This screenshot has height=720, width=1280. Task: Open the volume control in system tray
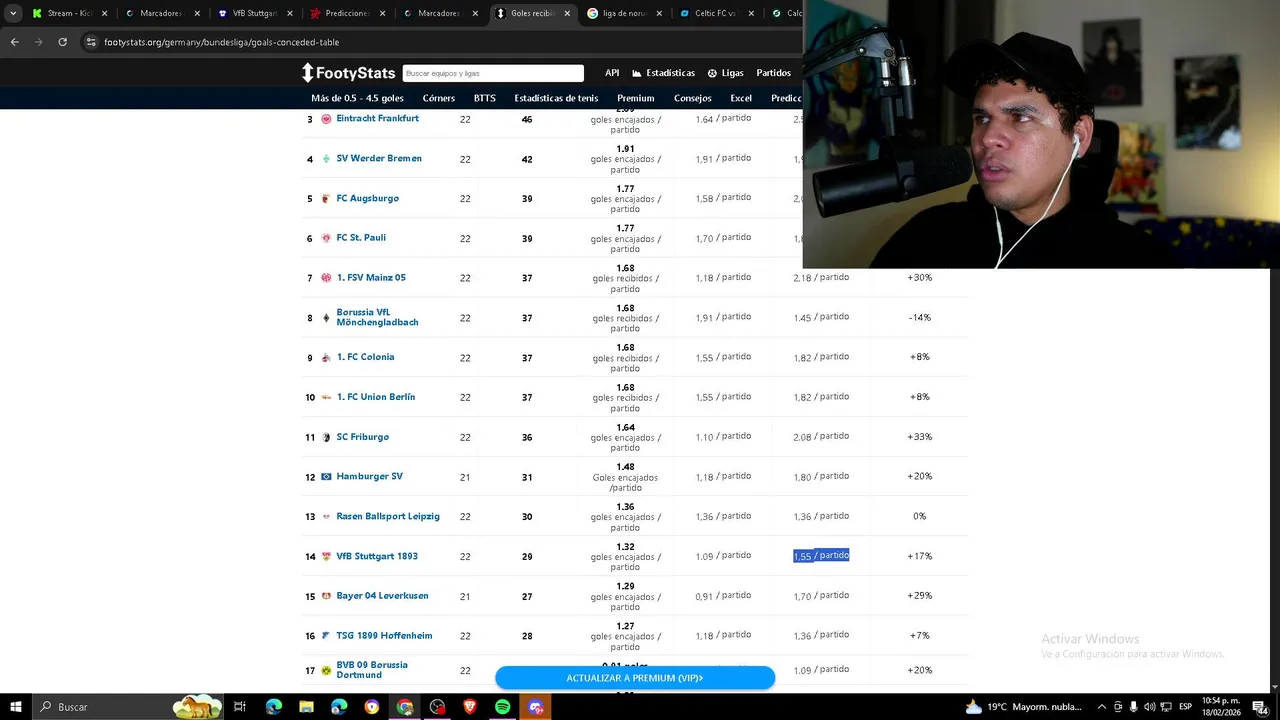[x=1149, y=707]
